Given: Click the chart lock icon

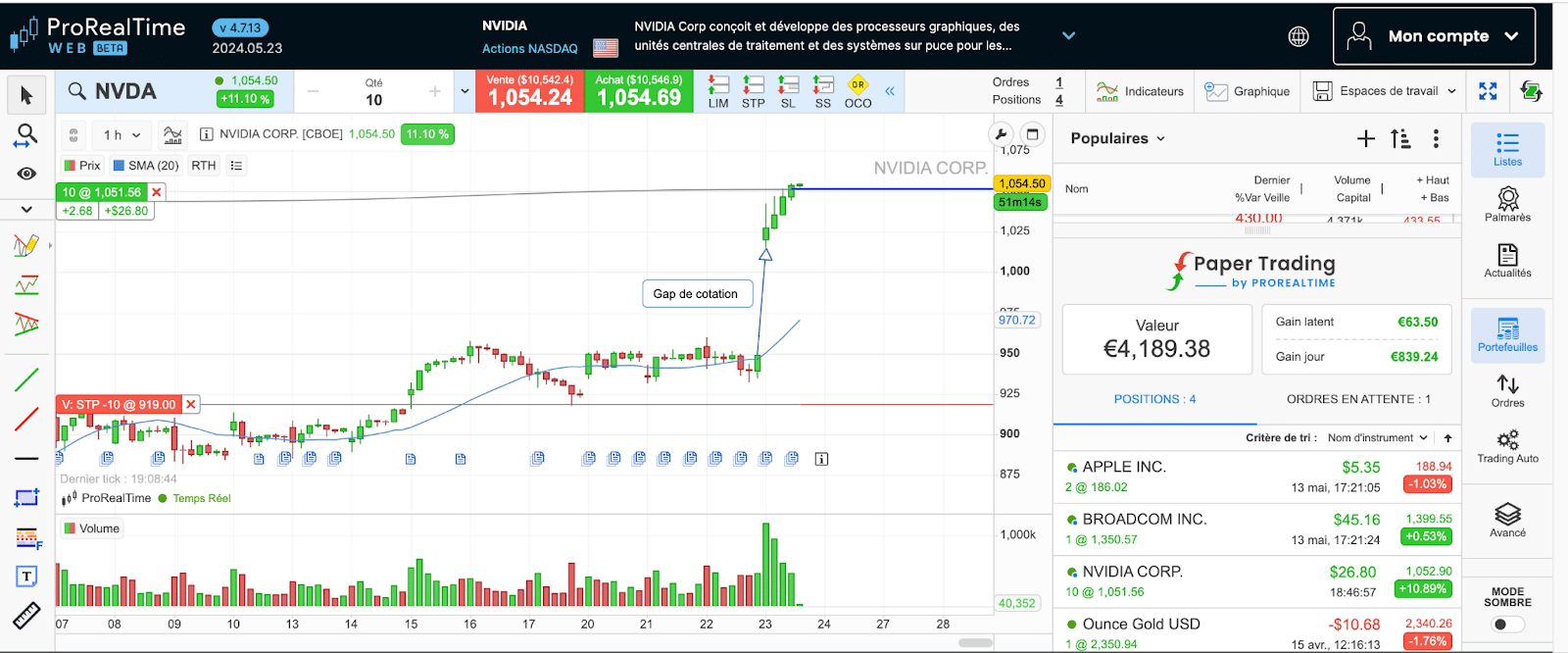Looking at the screenshot, I should [x=73, y=135].
